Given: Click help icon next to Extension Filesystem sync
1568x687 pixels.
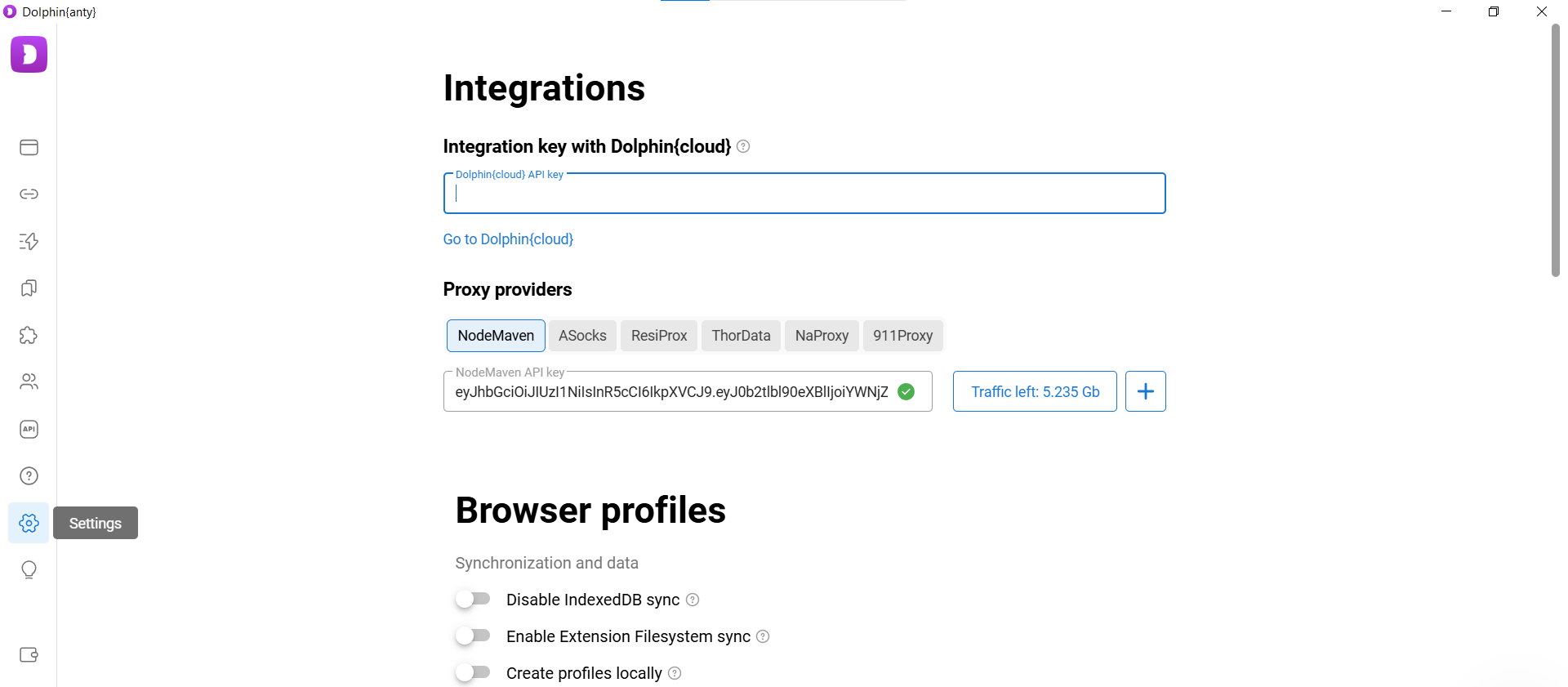Looking at the screenshot, I should pyautogui.click(x=763, y=636).
